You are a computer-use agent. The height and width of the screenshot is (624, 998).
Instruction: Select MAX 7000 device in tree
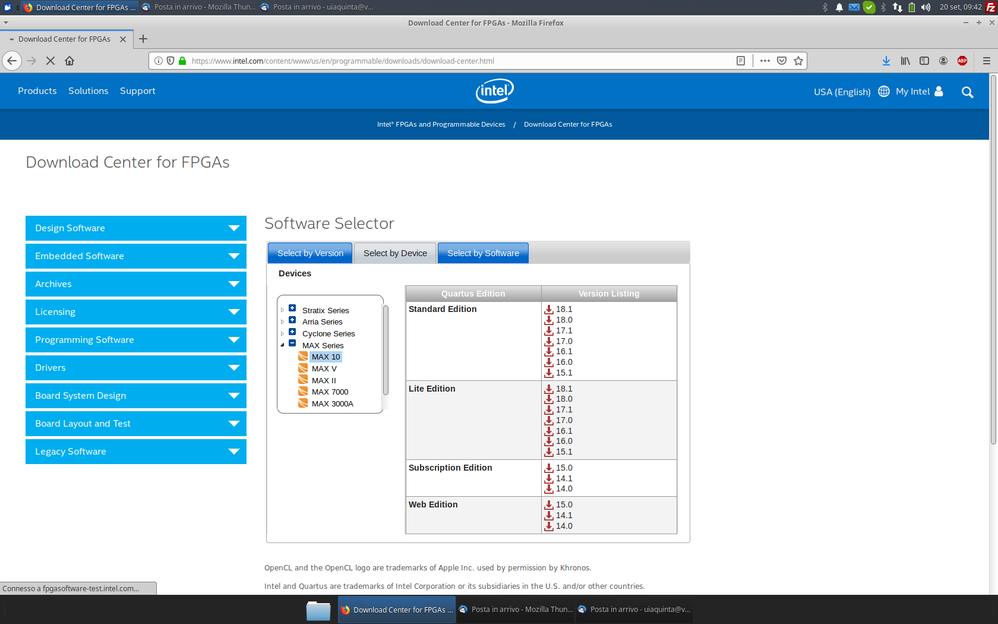(x=330, y=392)
